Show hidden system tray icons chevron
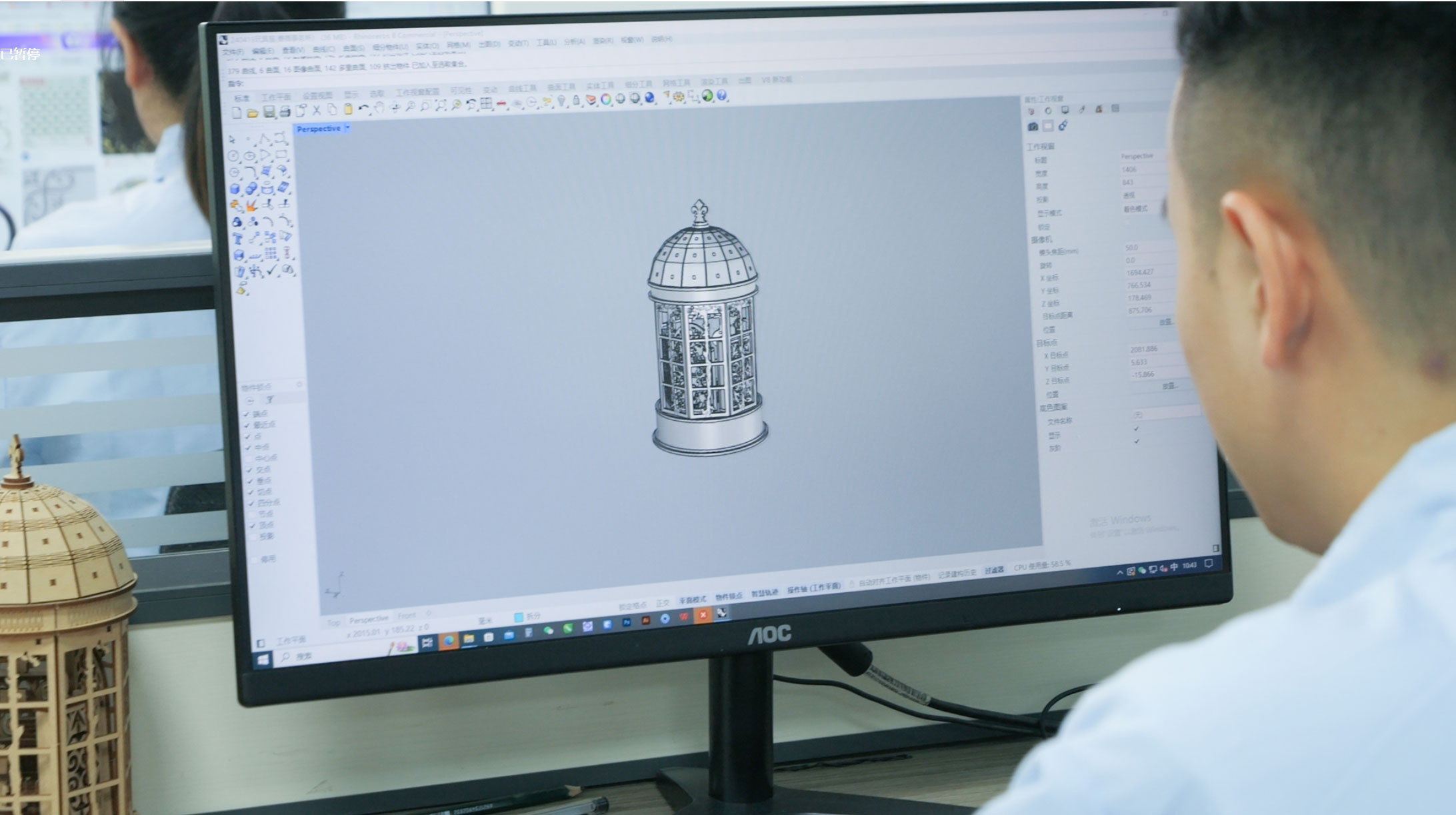This screenshot has width=1456, height=815. (x=1119, y=572)
